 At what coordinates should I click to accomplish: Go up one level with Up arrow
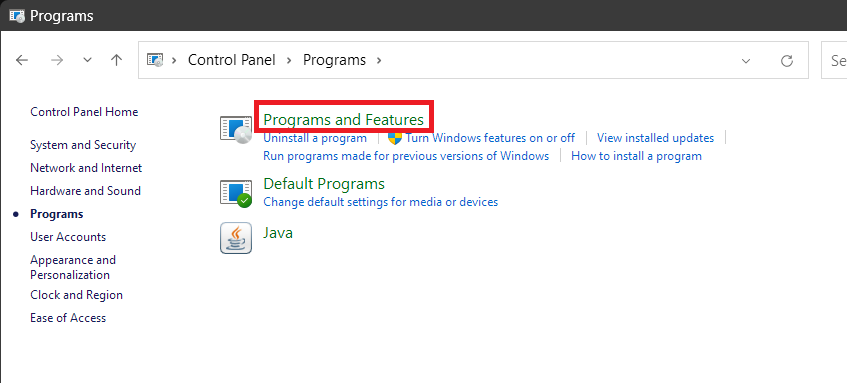coord(116,60)
